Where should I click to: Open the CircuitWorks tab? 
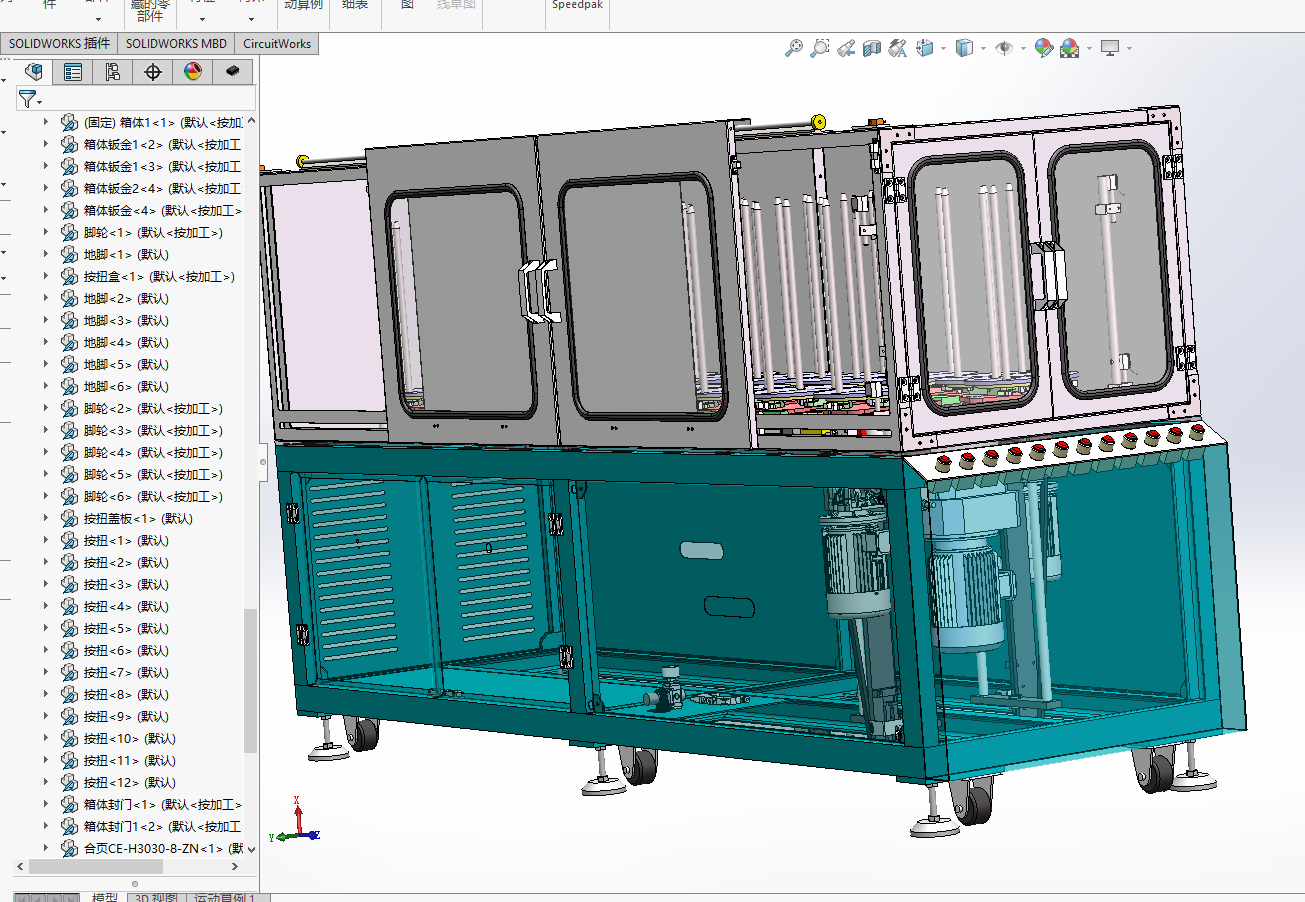pyautogui.click(x=277, y=43)
